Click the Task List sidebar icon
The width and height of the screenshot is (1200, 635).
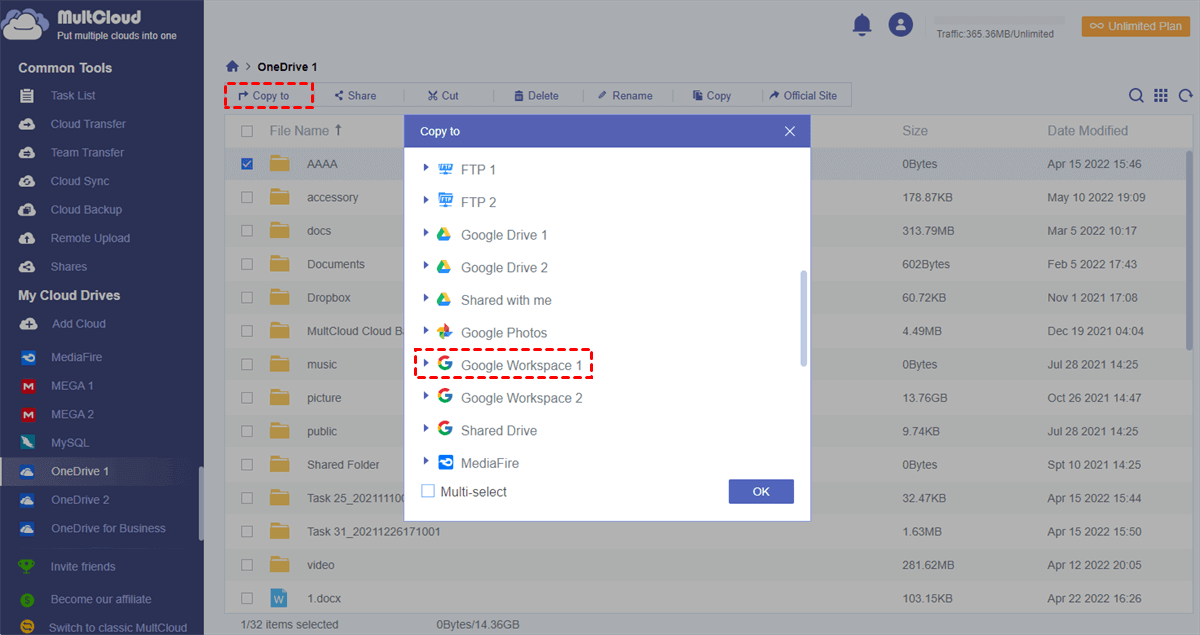click(28, 96)
